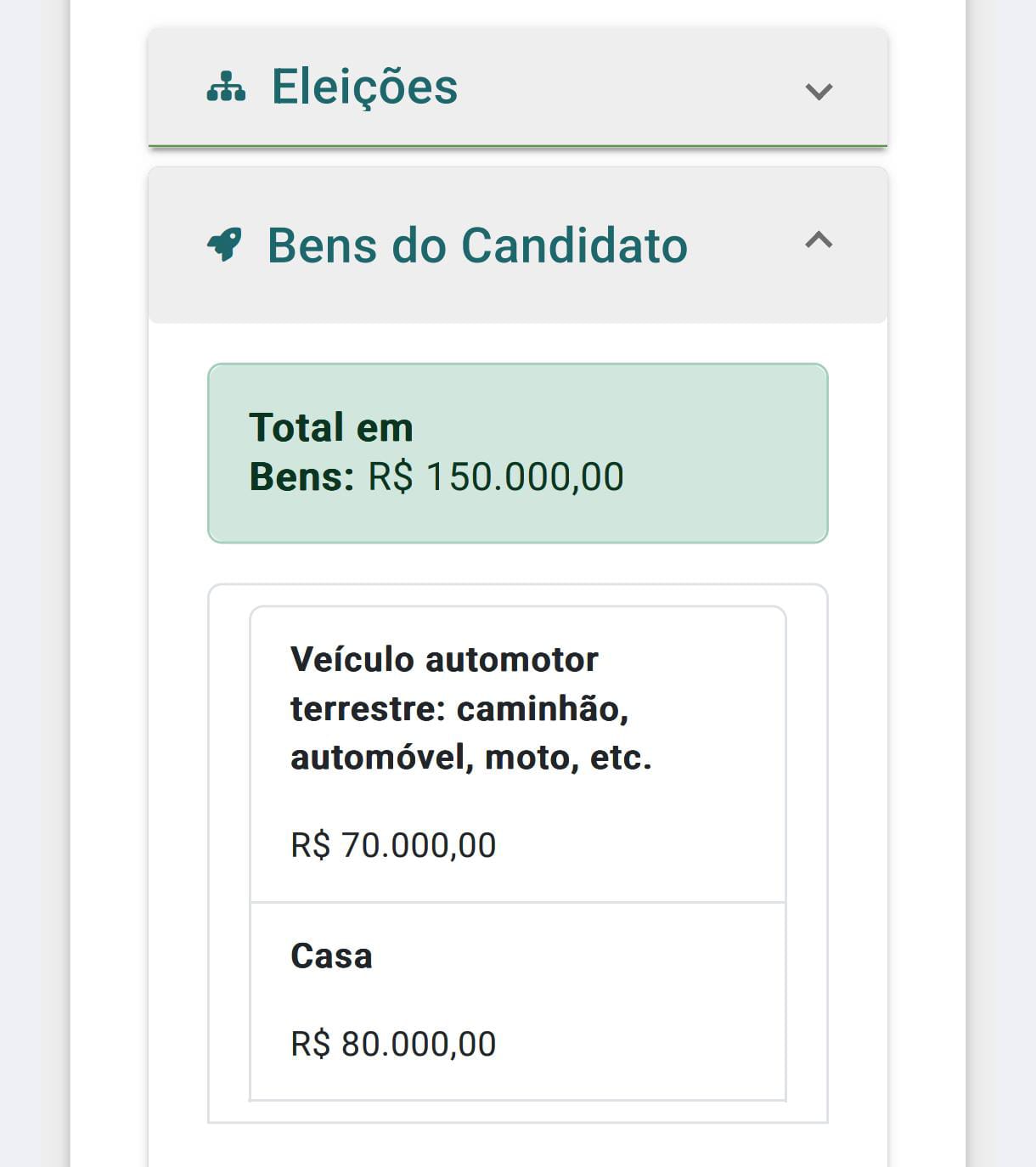Click the sitemap icon beside Eleições
This screenshot has height=1167, width=1036.
click(226, 87)
